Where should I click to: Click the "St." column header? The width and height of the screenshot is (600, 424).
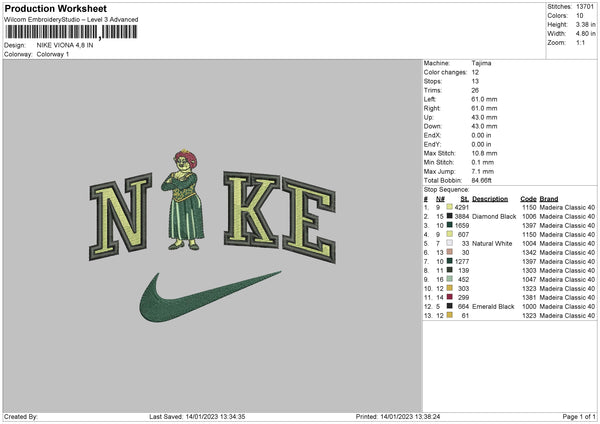click(x=465, y=199)
